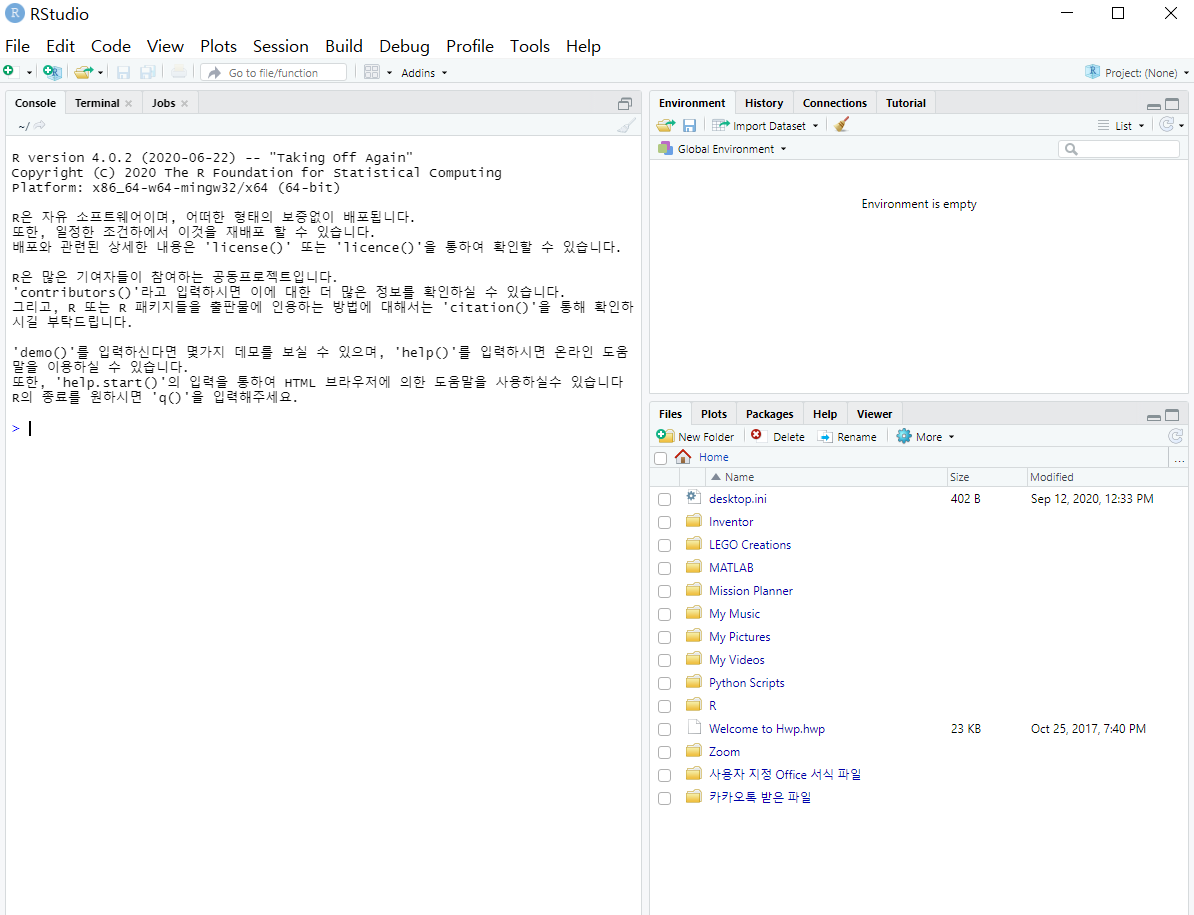The width and height of the screenshot is (1194, 915).
Task: Expand the recent files dropdown arrow
Action: pos(101,72)
